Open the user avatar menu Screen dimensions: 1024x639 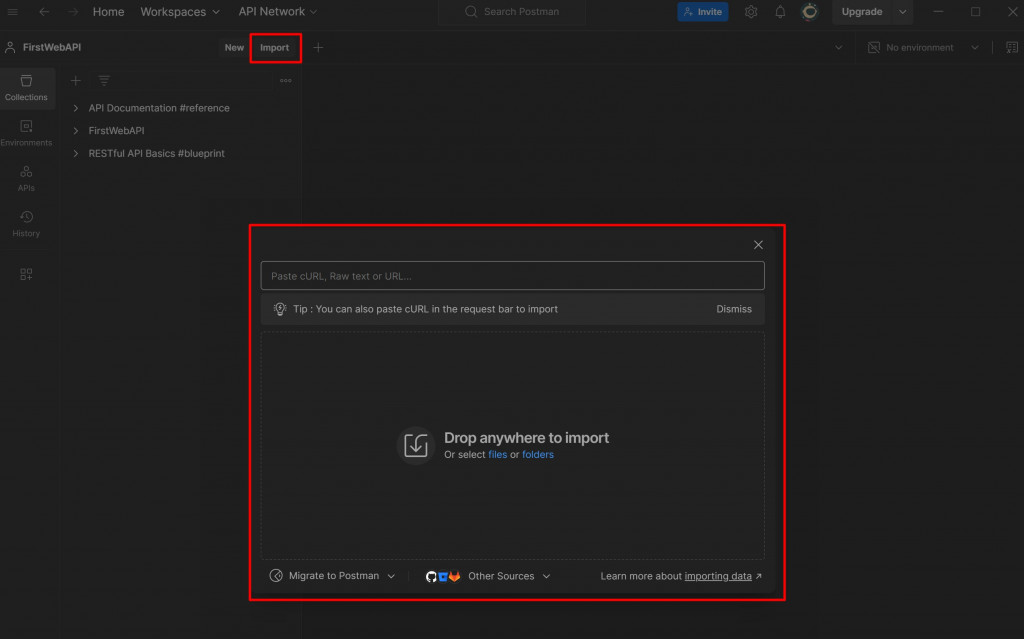click(x=809, y=12)
